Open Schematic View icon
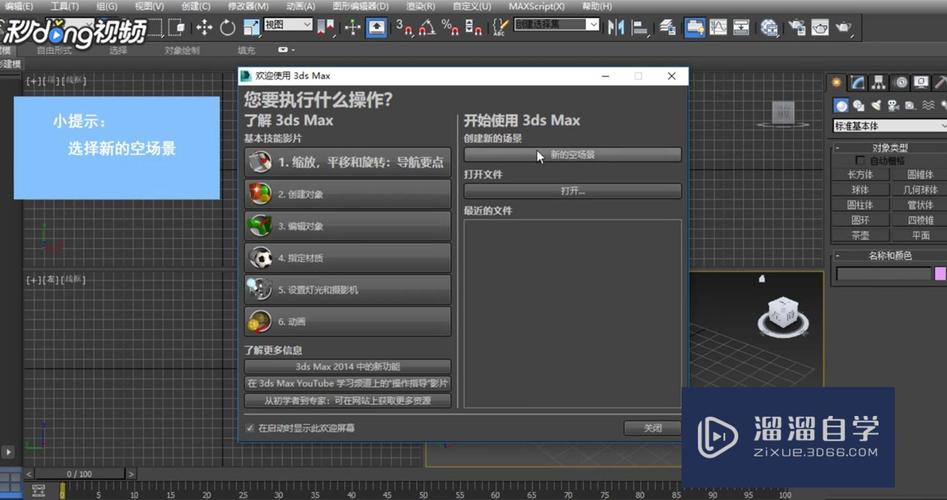 pos(741,27)
